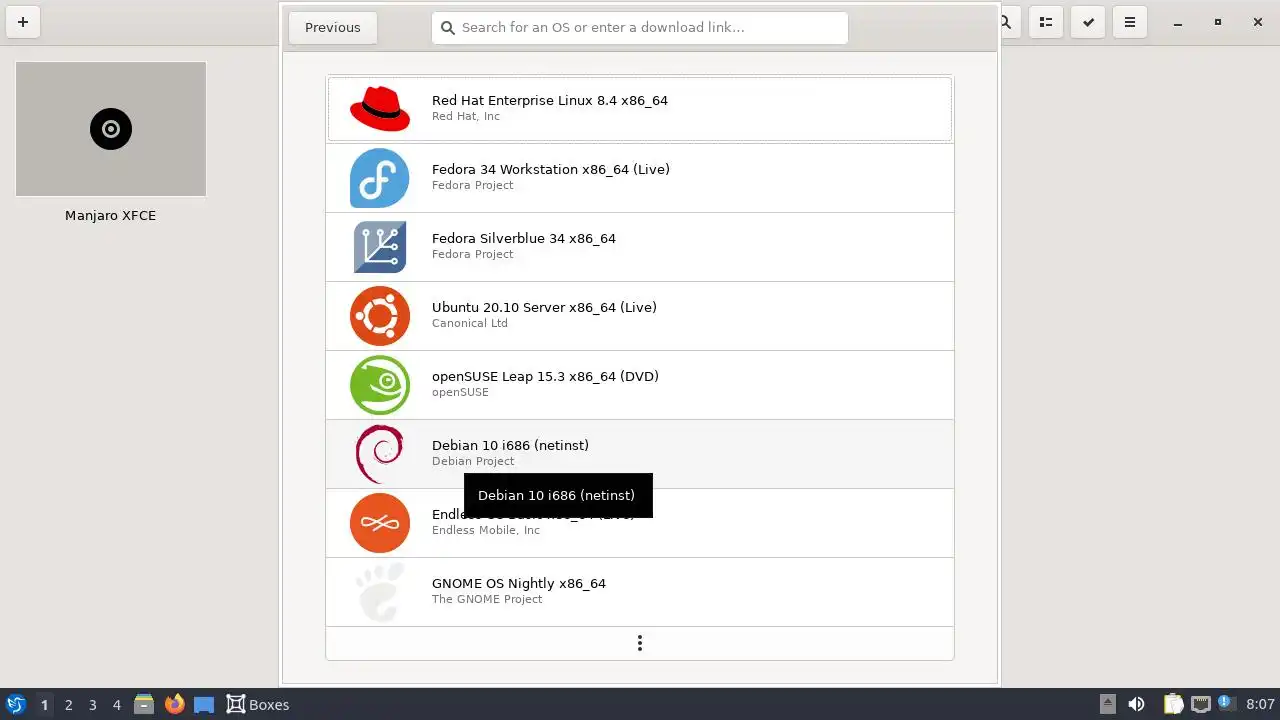Open the file manager taskbar icon

(144, 704)
